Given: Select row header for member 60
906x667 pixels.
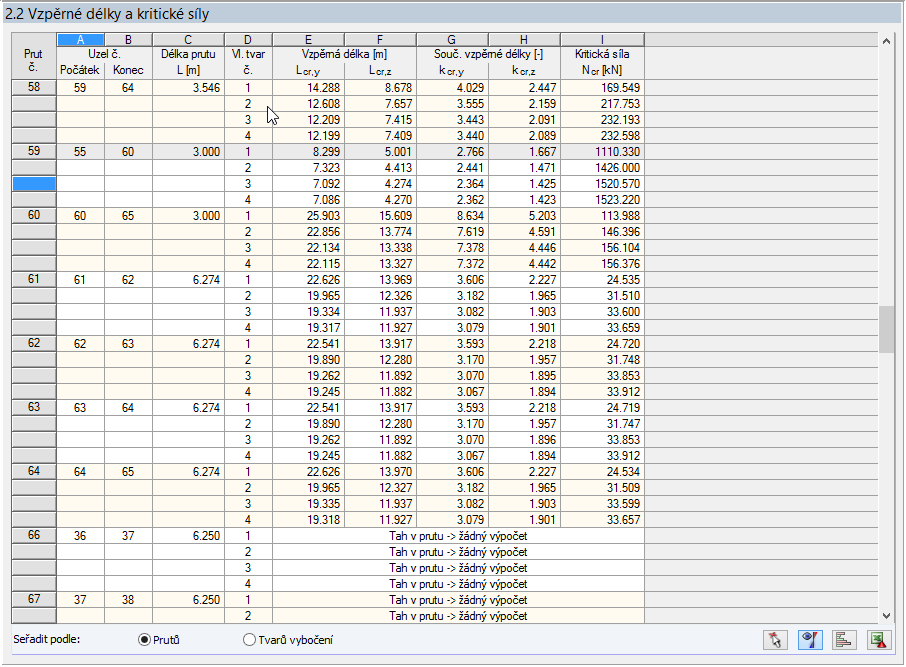Looking at the screenshot, I should click(x=34, y=216).
